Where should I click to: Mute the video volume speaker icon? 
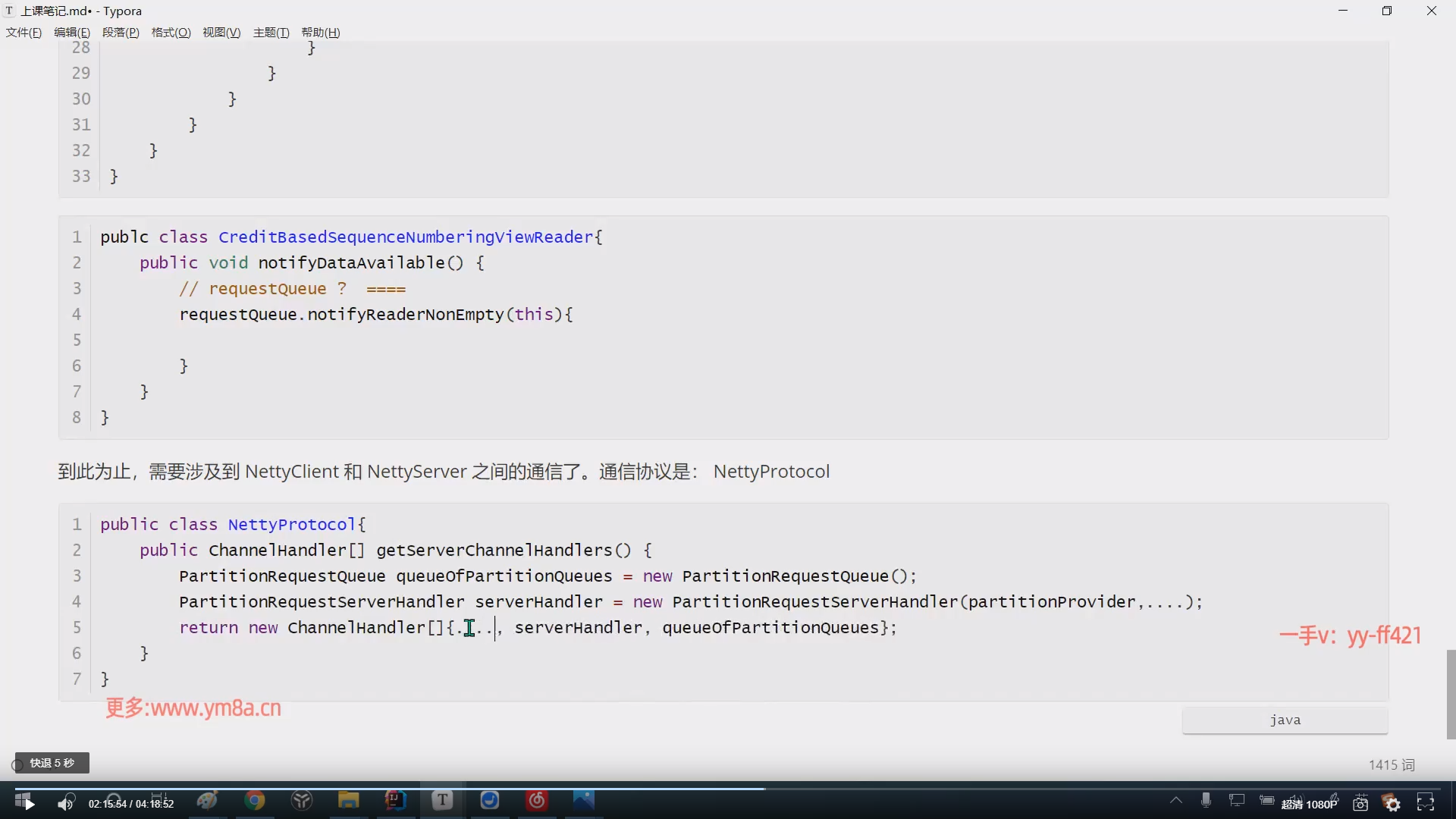coord(66,804)
